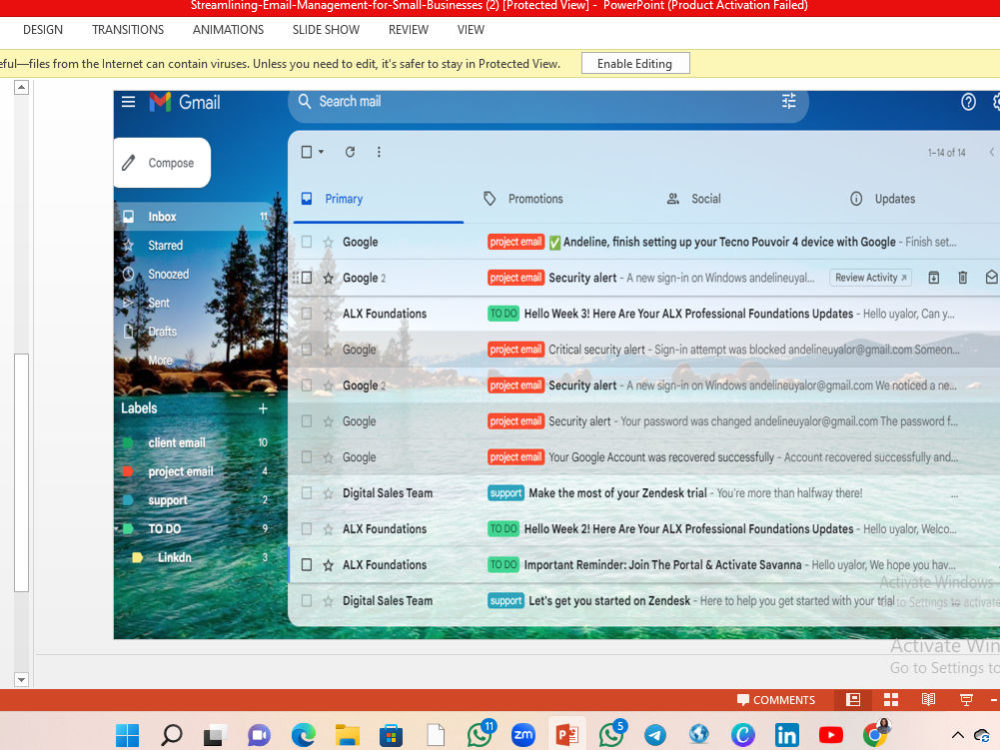Viewport: 1000px width, 750px height.
Task: Check the Important Reminder Join The Portal email
Action: point(307,565)
